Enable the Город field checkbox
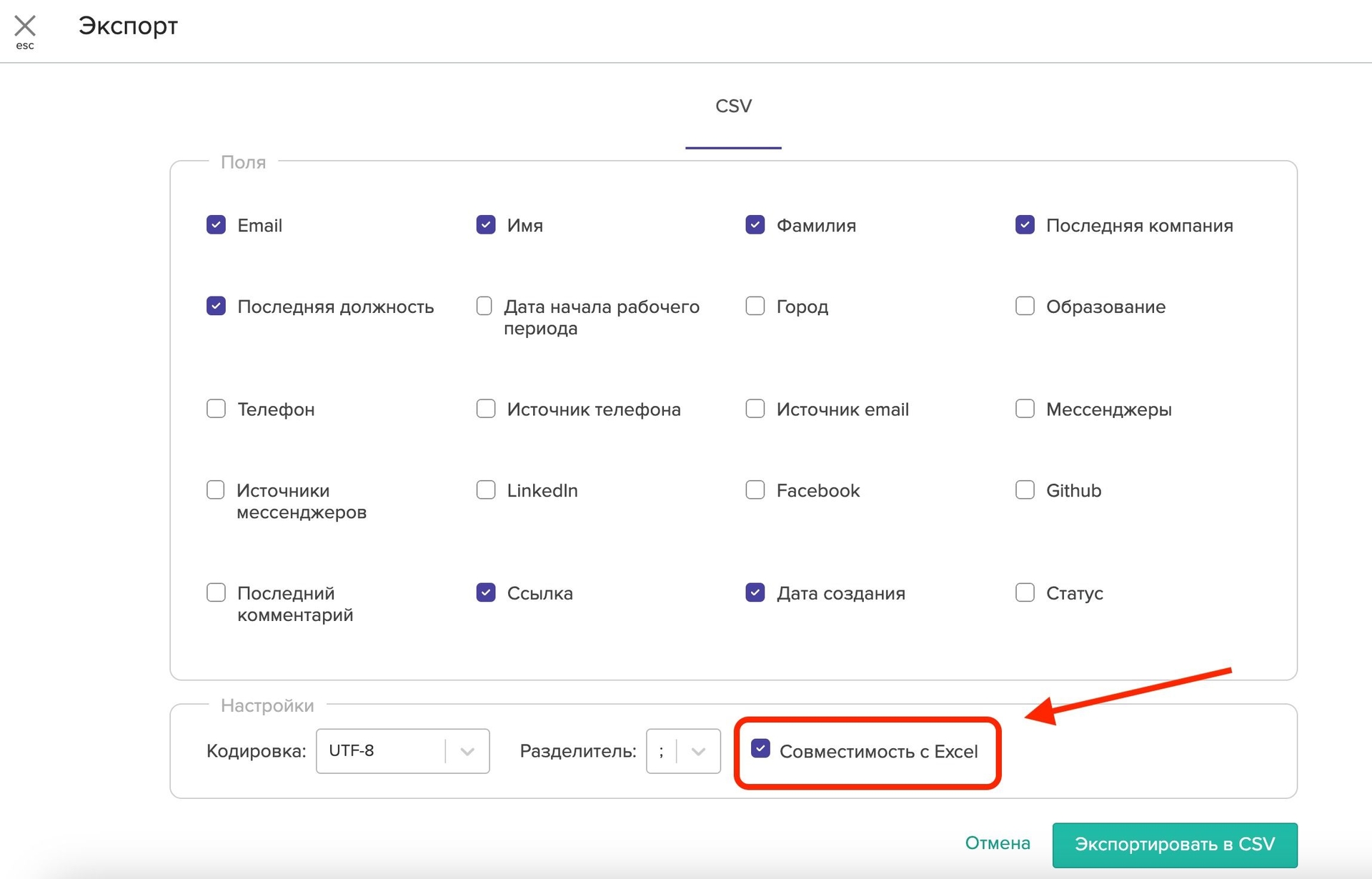Screen dimensions: 1372x879 (x=755, y=306)
